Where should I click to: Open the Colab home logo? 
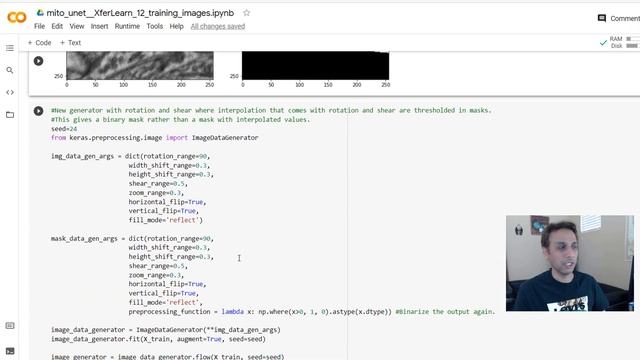pyautogui.click(x=17, y=17)
